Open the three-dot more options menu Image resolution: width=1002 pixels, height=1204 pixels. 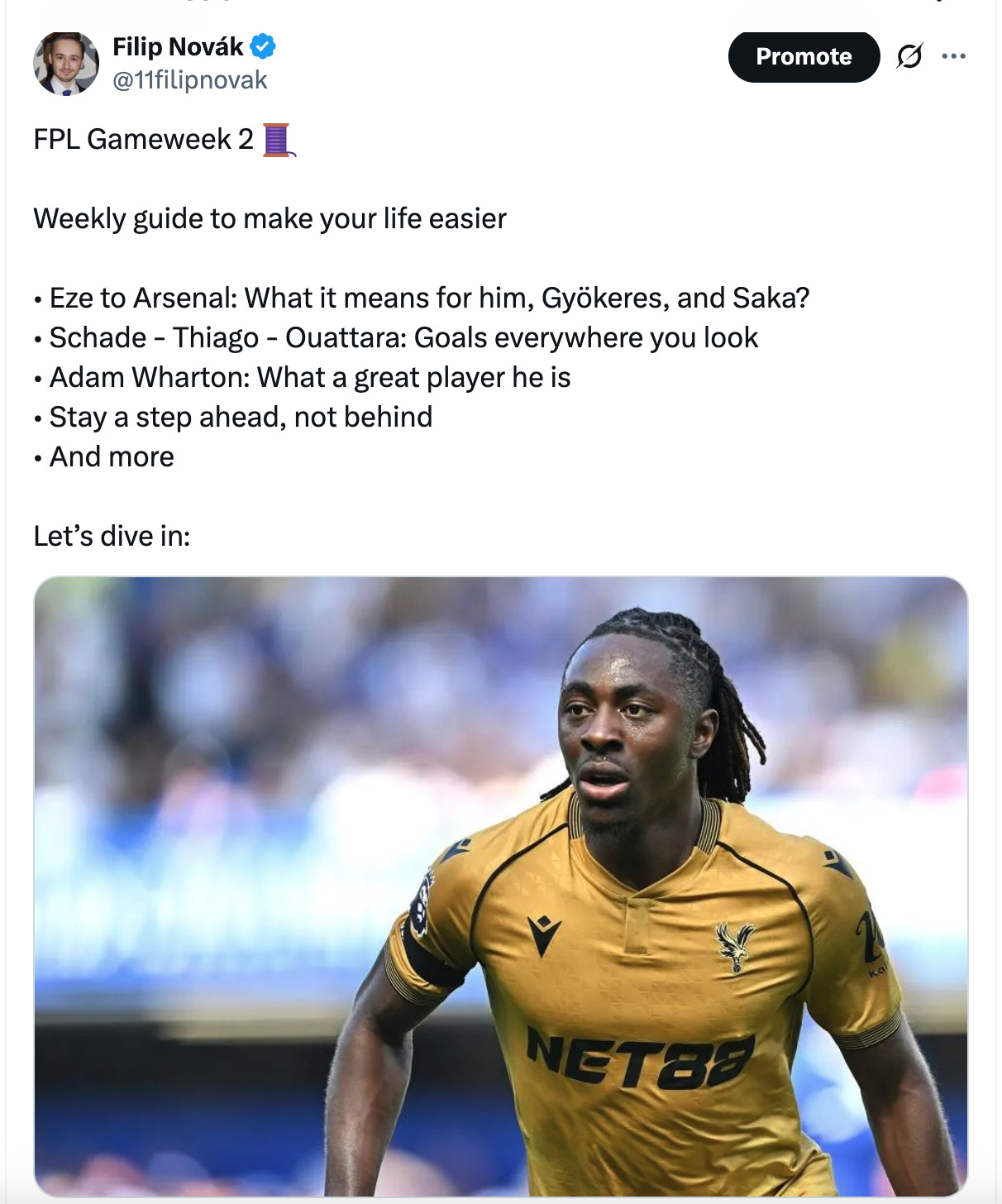point(953,56)
